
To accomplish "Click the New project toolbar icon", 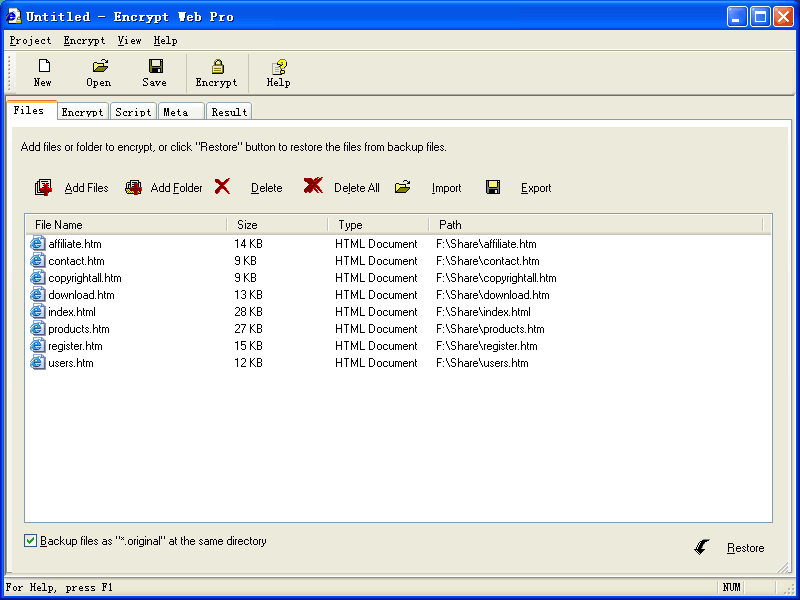I will point(42,67).
